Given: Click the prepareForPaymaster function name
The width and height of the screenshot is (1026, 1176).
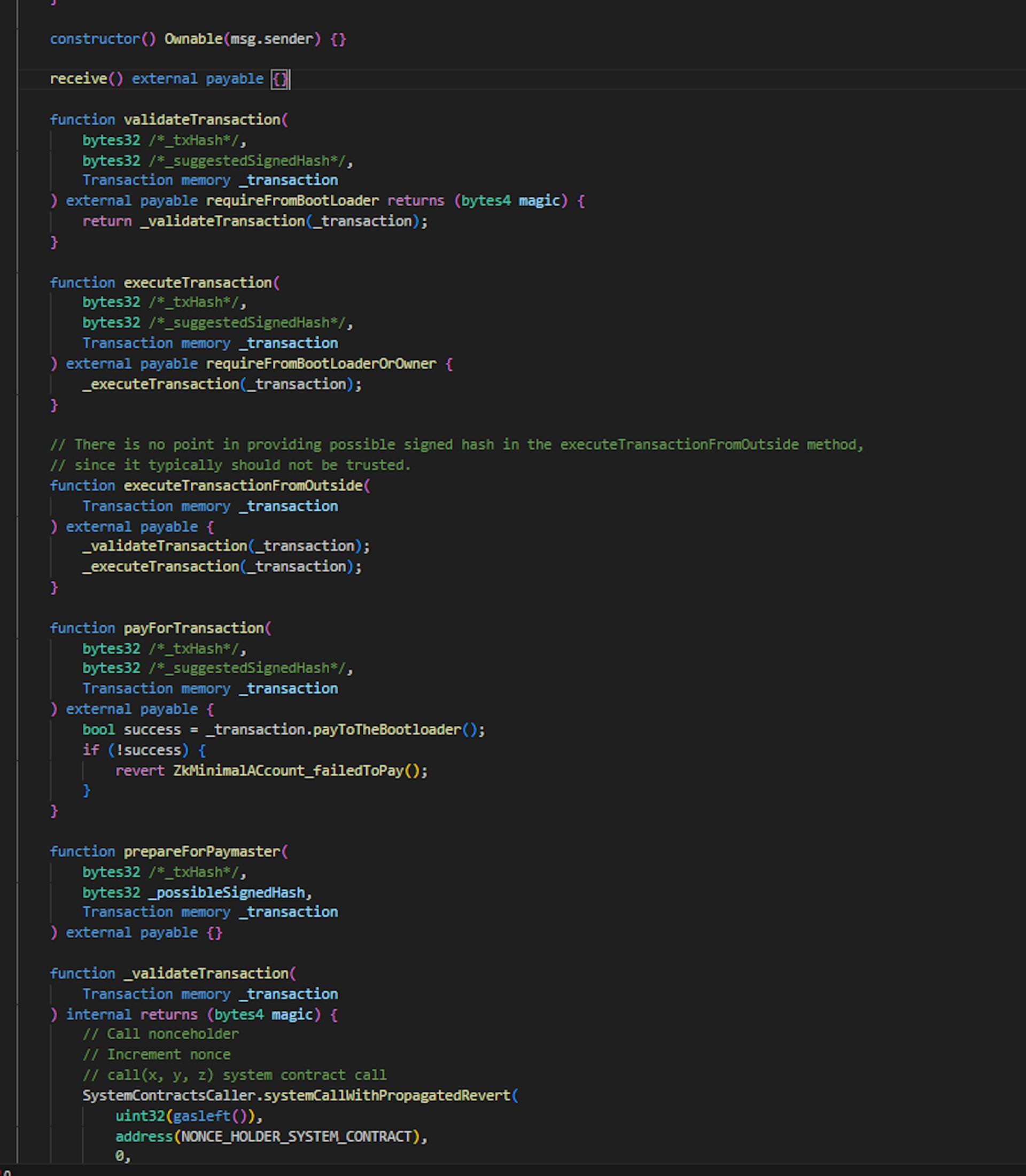Looking at the screenshot, I should click(x=202, y=851).
